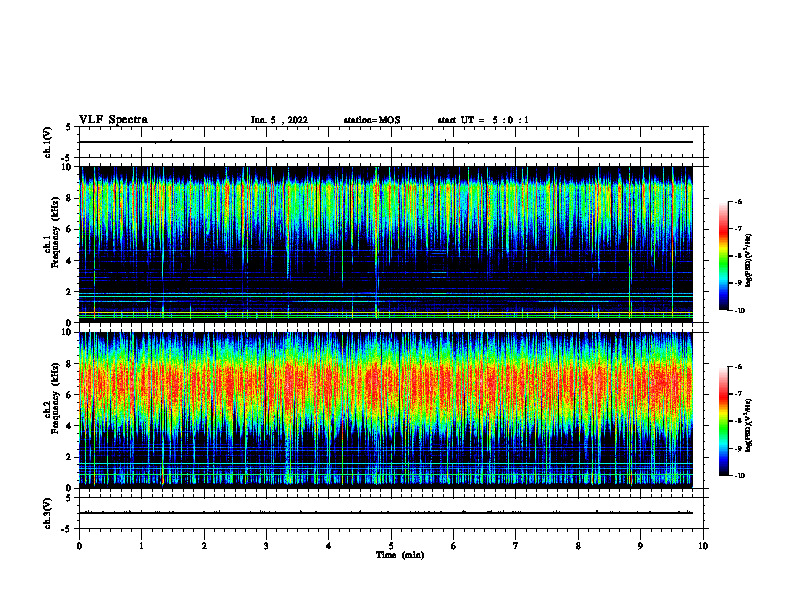Click the "Jan. 5 , 2022" date text
Screen dimensions: 792x612
click(279, 120)
